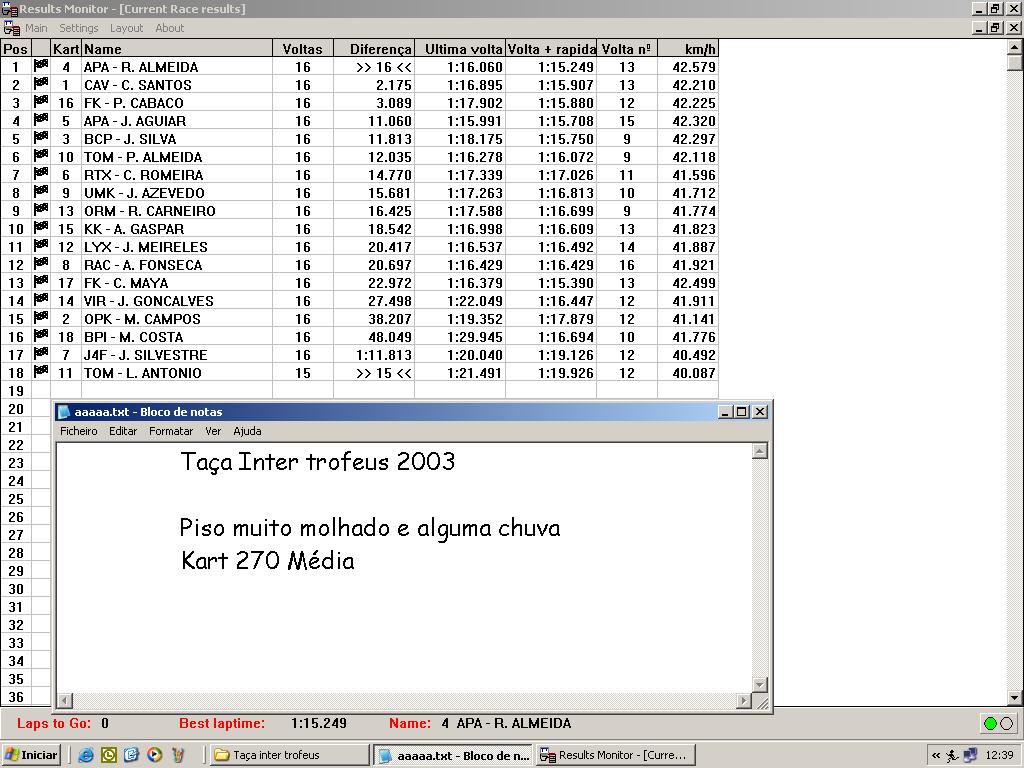Open Internet Explorer from quick launch
Image resolution: width=1024 pixels, height=768 pixels.
87,755
